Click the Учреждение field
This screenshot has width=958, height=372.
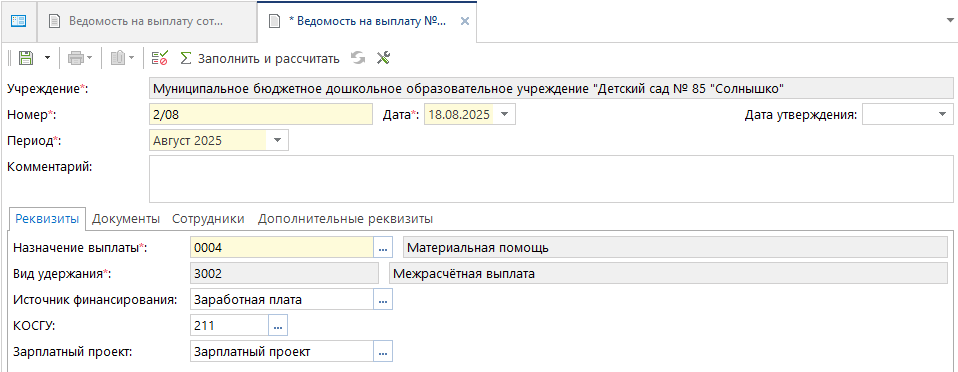click(551, 89)
